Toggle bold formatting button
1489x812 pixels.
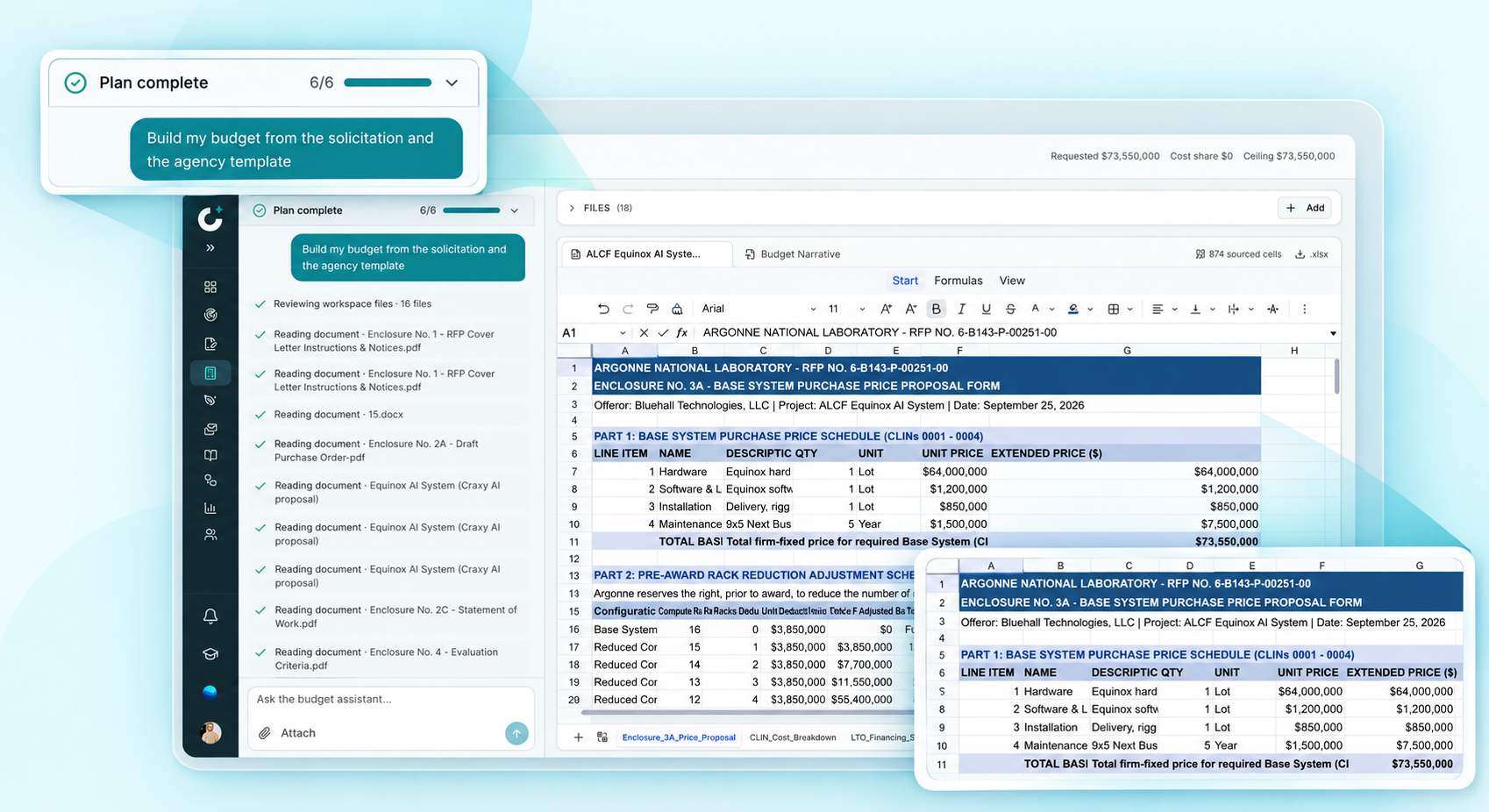click(x=937, y=309)
